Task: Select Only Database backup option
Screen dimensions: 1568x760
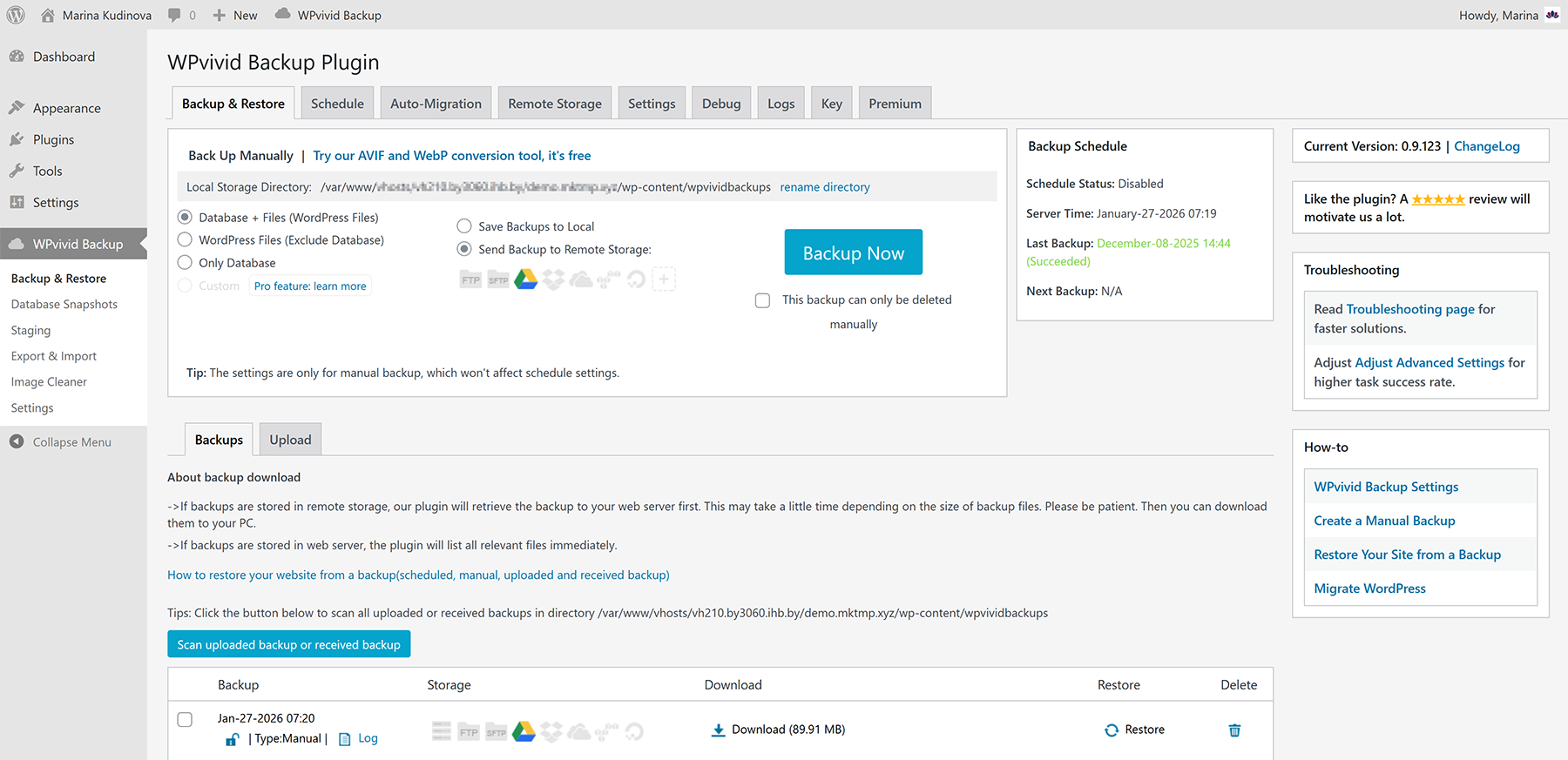Action: coord(185,263)
